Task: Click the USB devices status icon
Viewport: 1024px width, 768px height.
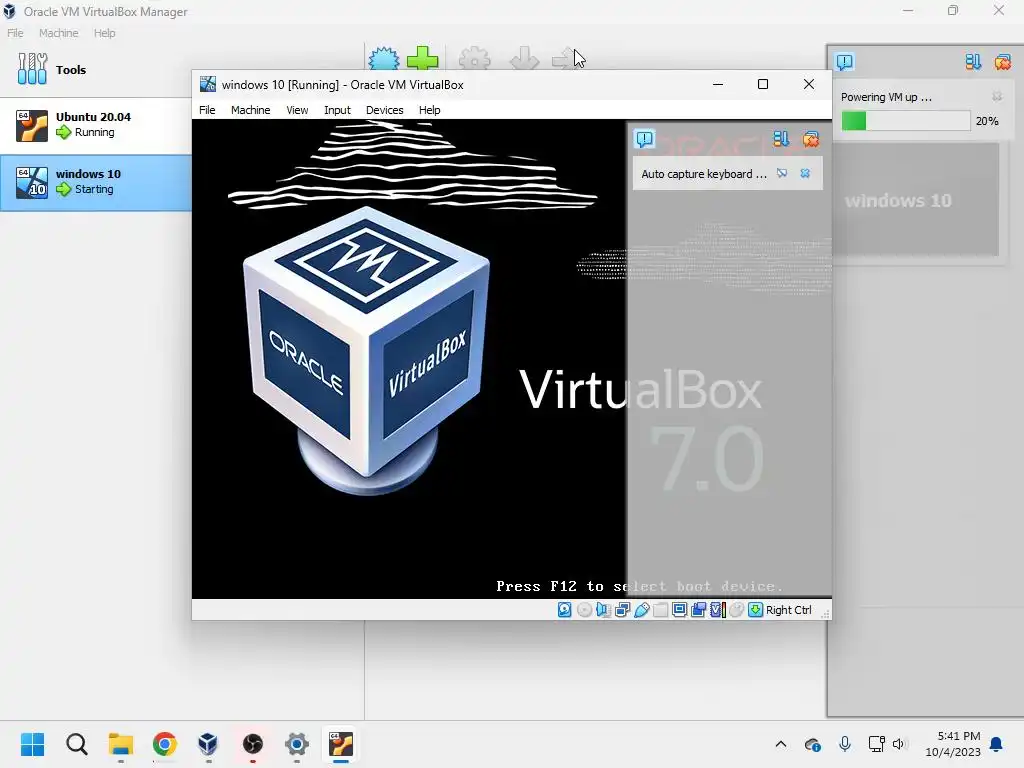Action: click(641, 610)
